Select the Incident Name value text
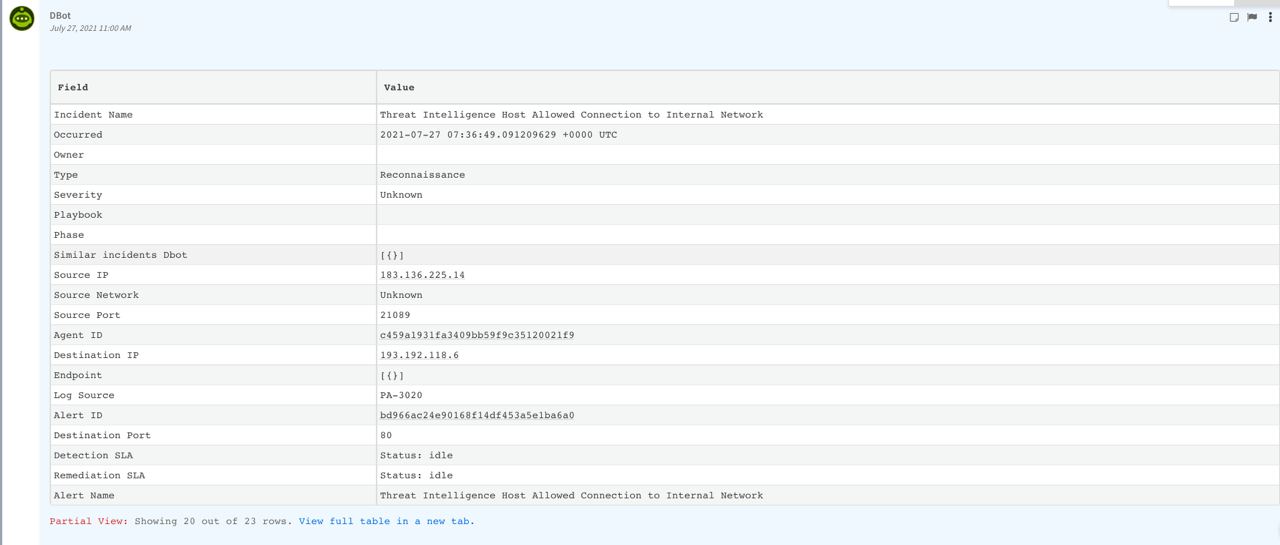The image size is (1280, 545). pos(571,115)
